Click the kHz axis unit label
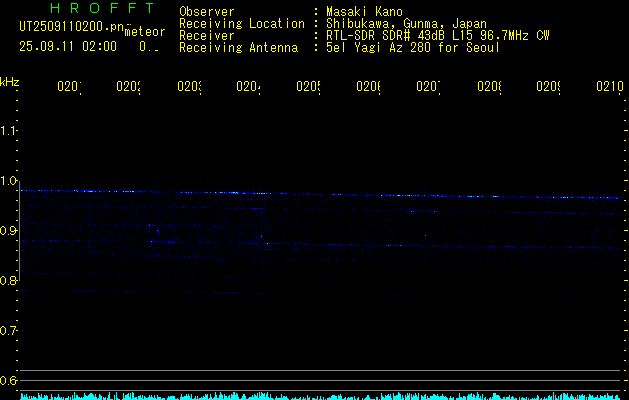Screen dimensions: 629x400 pos(10,82)
